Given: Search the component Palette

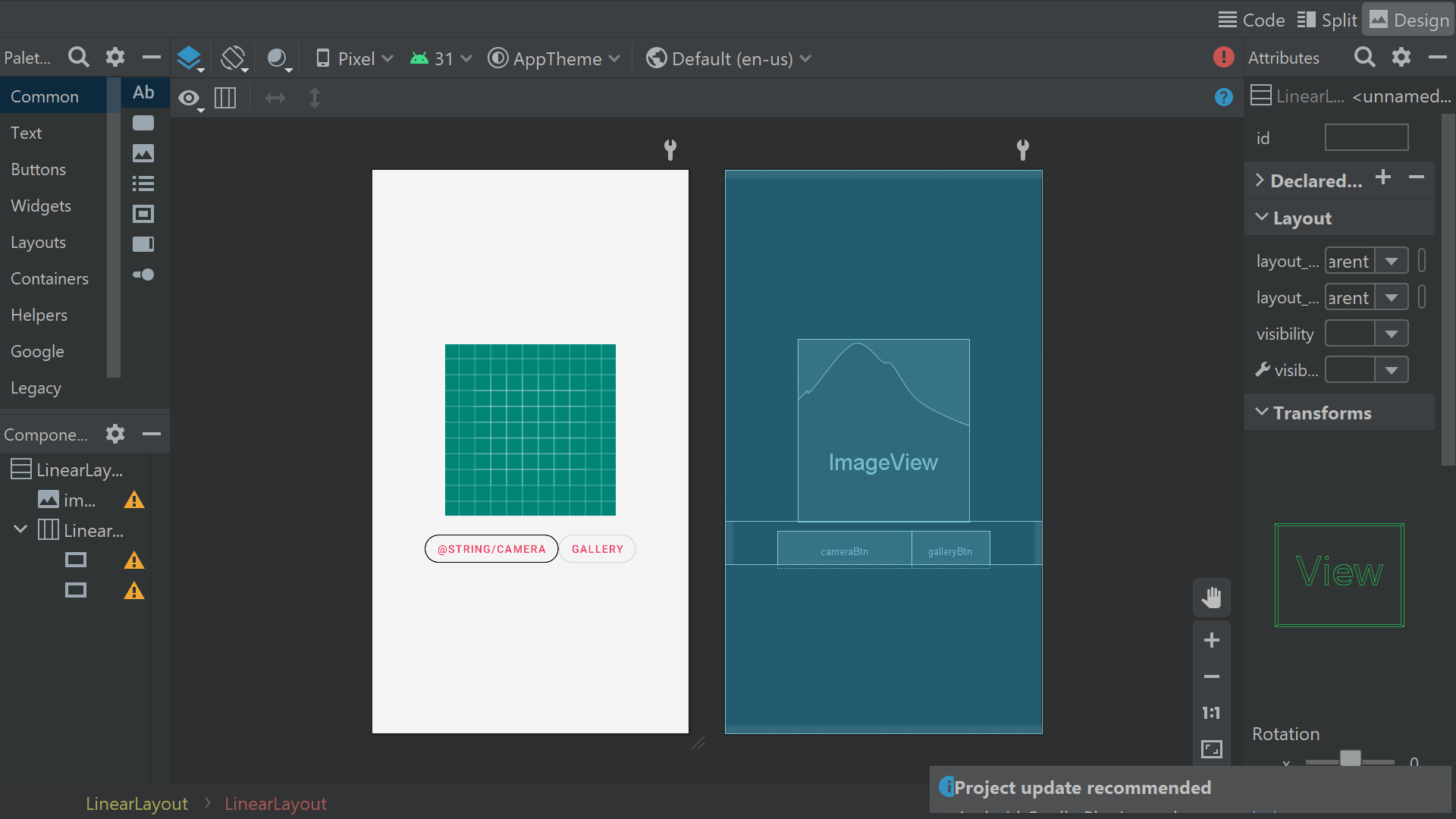Looking at the screenshot, I should coord(78,58).
